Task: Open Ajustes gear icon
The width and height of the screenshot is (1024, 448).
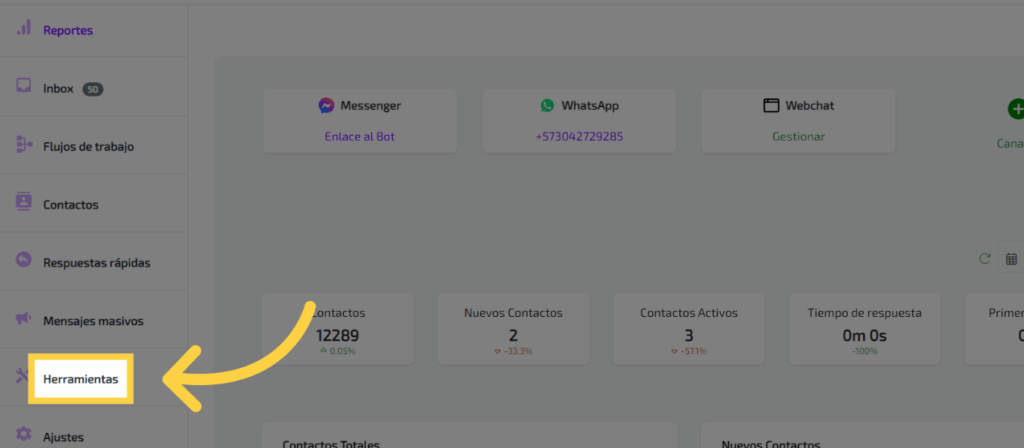Action: pos(24,436)
